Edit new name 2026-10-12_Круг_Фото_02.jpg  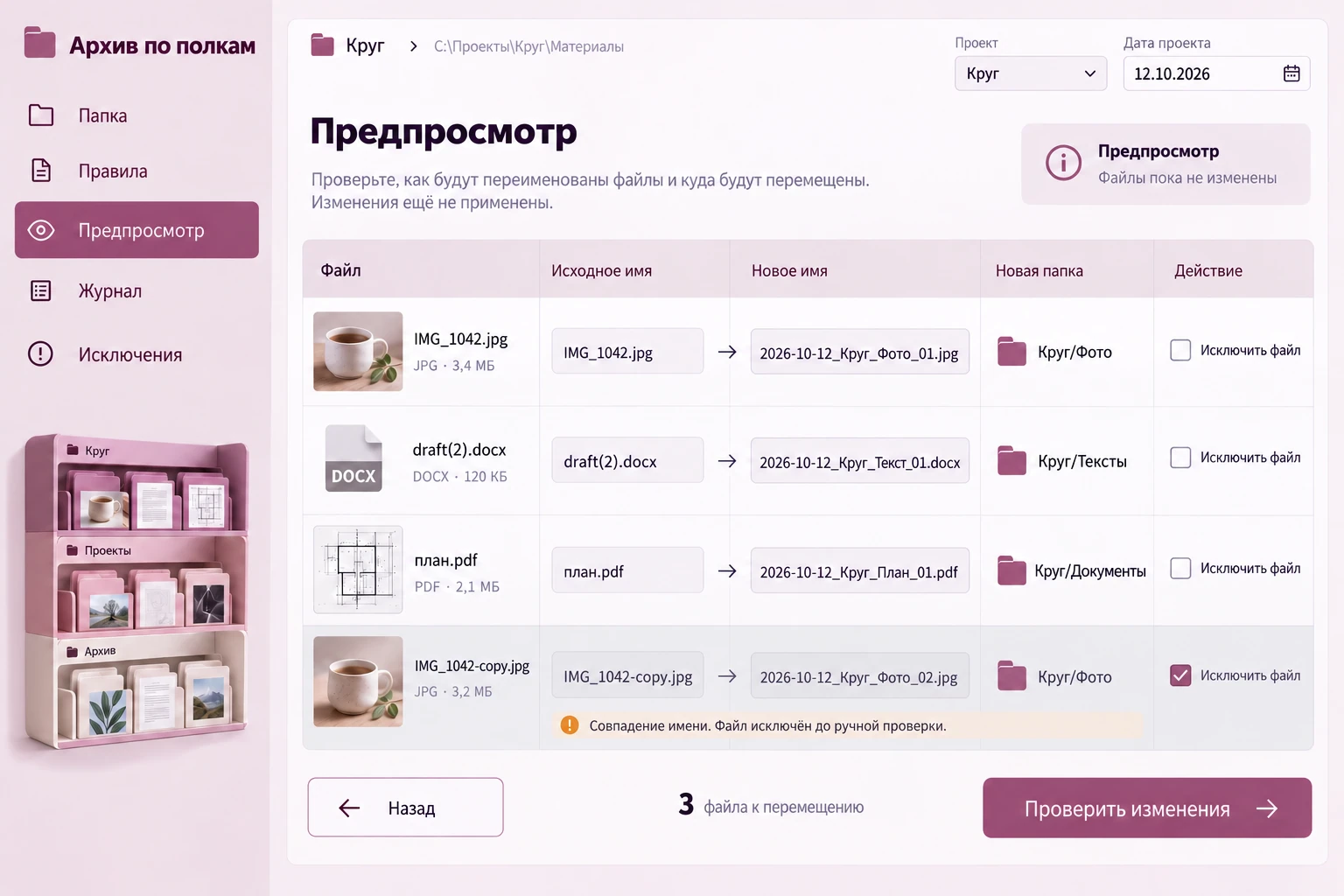859,675
